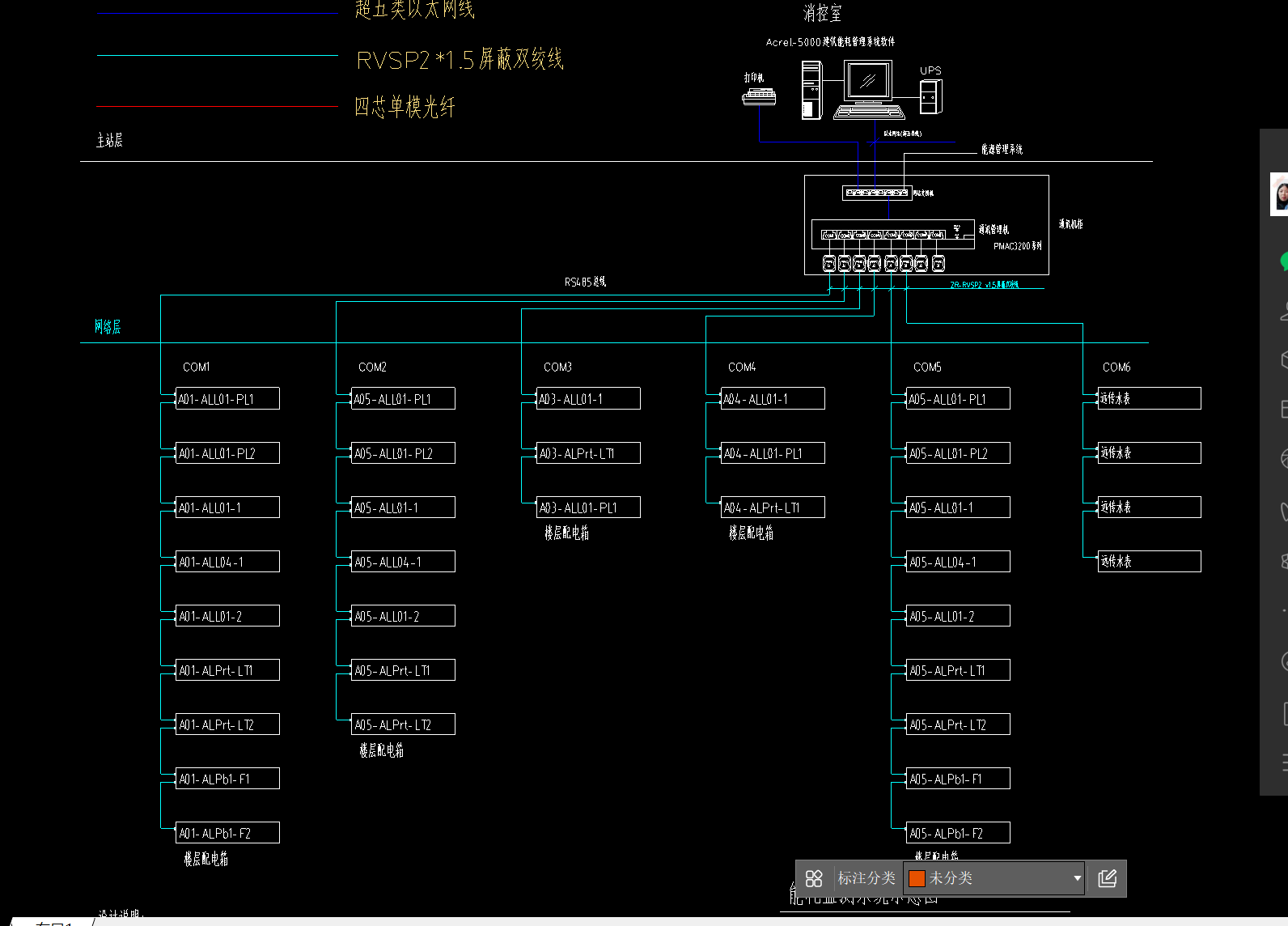Open the green chat bubble icon in sidebar
The image size is (1288, 926).
pyautogui.click(x=1285, y=261)
